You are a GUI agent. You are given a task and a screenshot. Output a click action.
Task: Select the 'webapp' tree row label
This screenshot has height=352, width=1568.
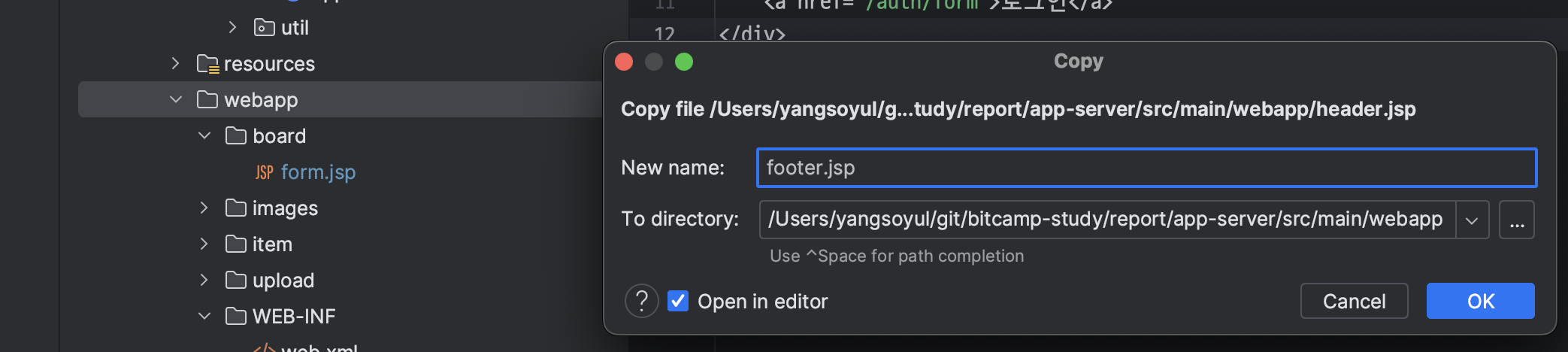(x=261, y=100)
